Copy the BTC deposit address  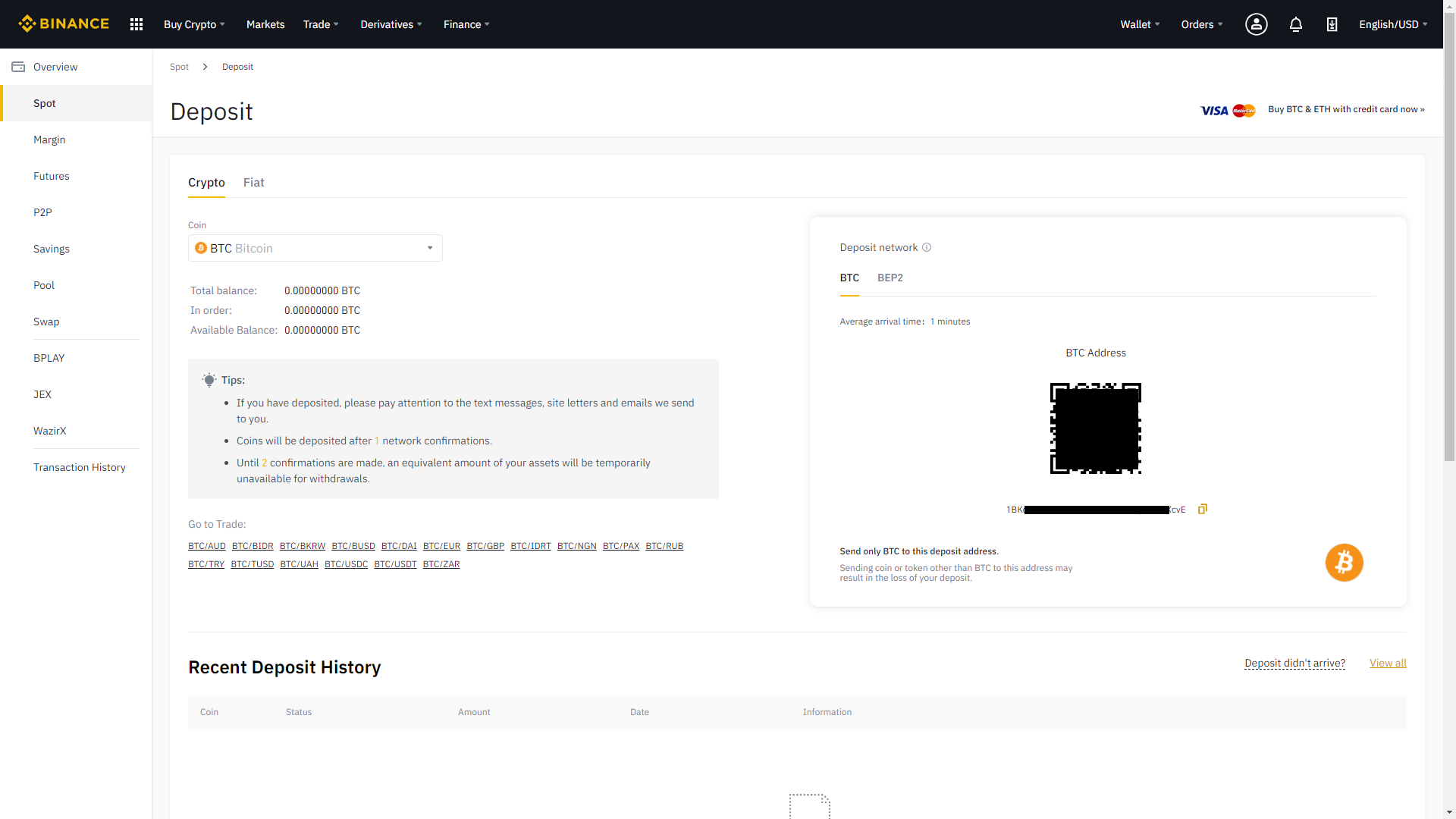click(1202, 509)
